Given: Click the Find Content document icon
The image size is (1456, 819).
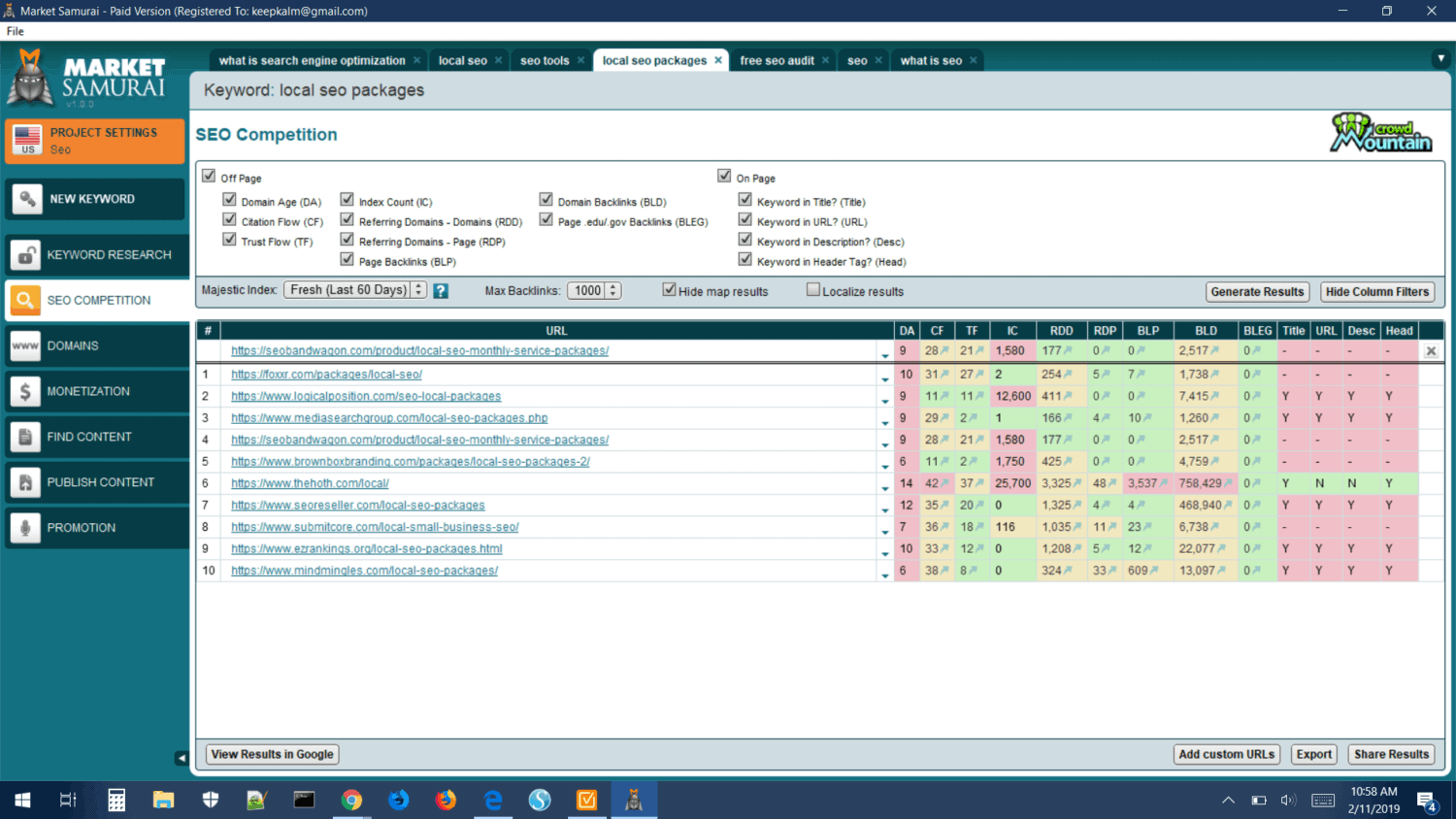Looking at the screenshot, I should click(25, 438).
